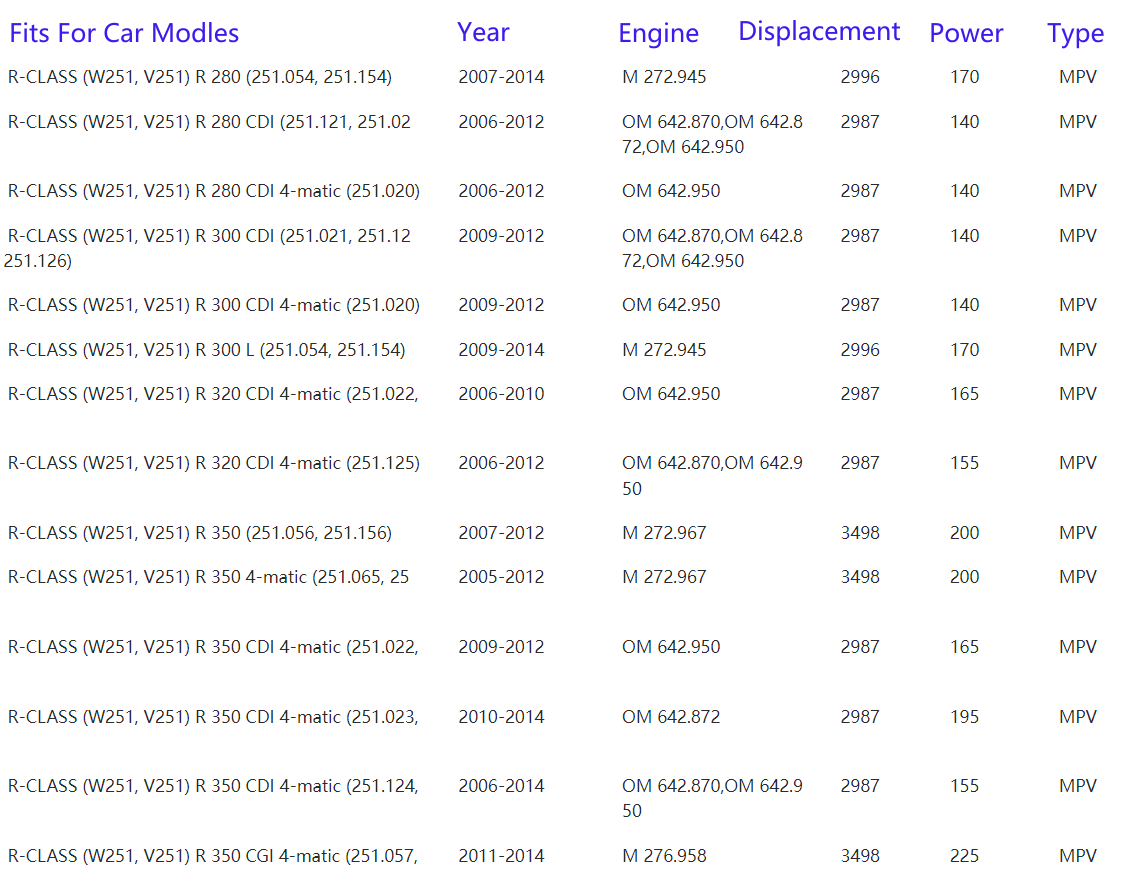Select model R 350 4-matic (251.065, 25
This screenshot has width=1125, height=881.
(208, 577)
